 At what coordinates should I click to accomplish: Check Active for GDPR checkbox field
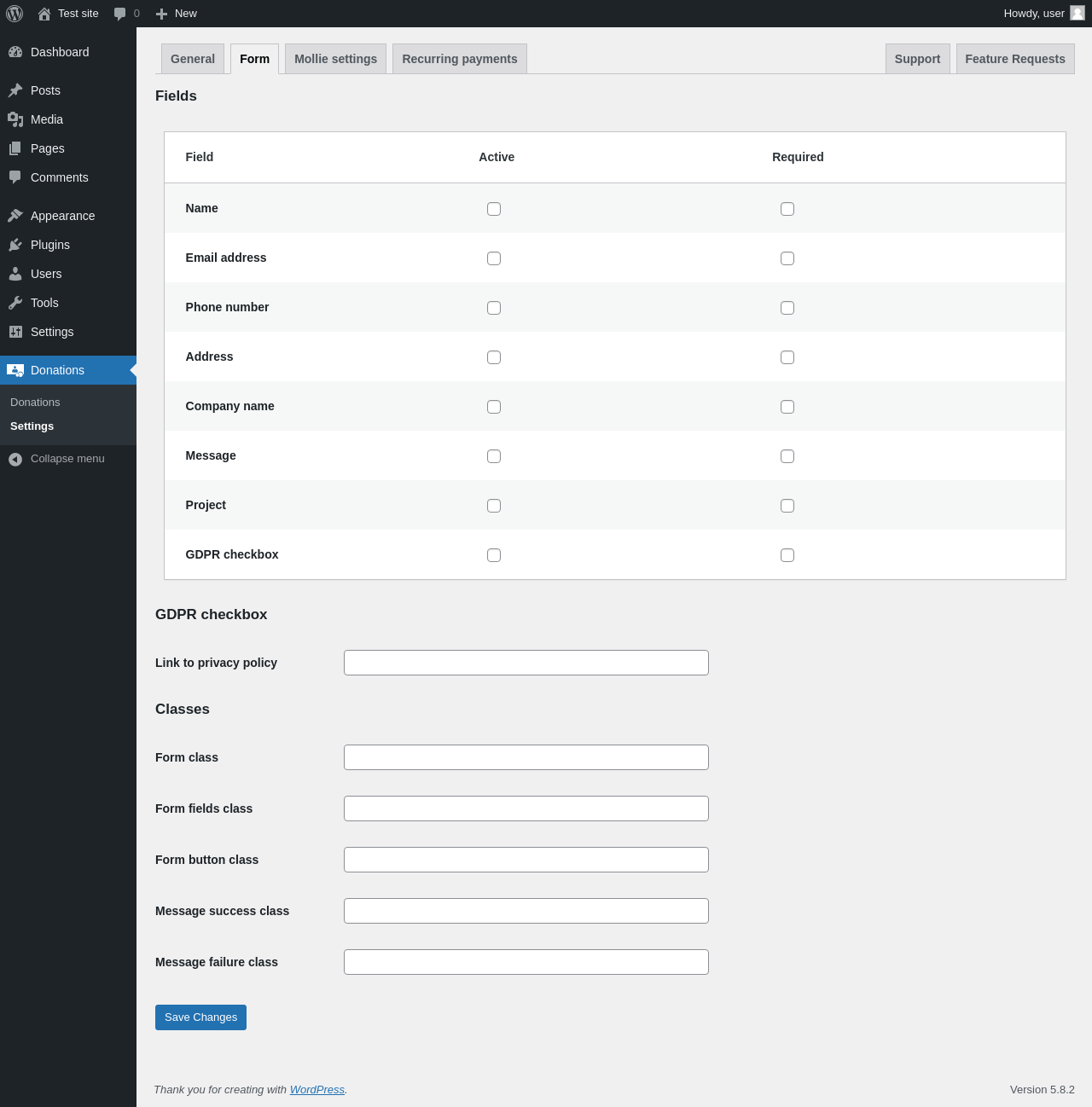coord(494,555)
